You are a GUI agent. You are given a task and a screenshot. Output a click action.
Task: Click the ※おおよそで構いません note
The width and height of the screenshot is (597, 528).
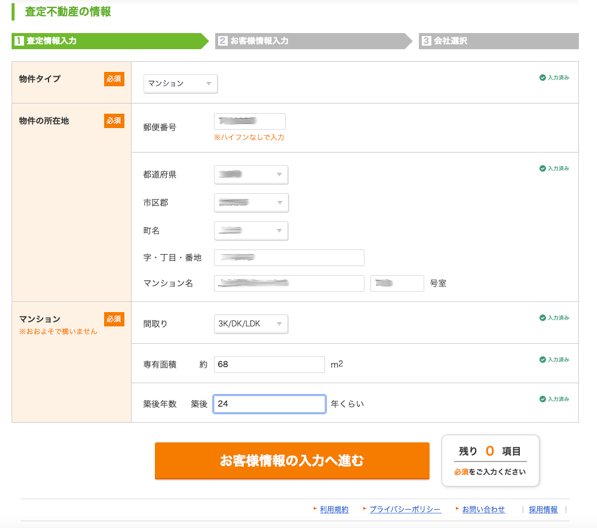[58, 332]
